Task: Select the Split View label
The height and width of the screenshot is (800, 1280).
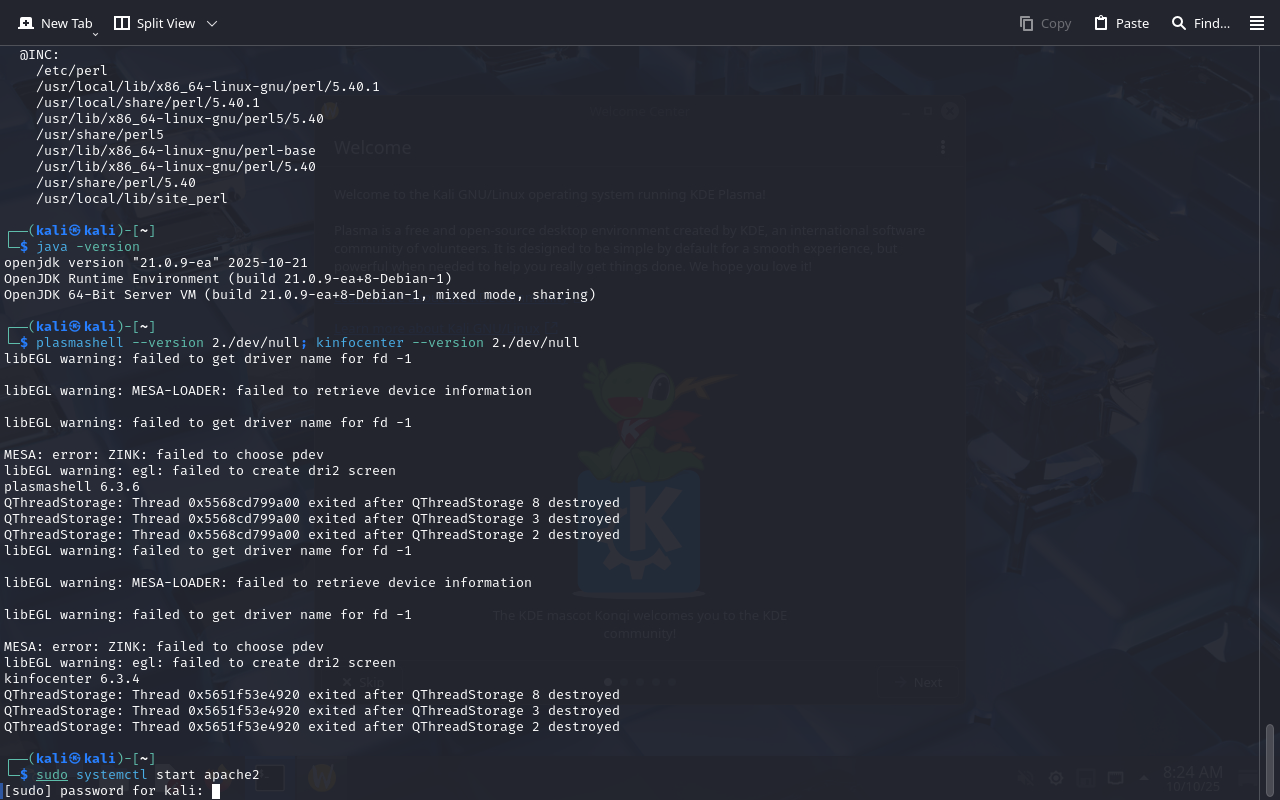Action: coord(166,23)
